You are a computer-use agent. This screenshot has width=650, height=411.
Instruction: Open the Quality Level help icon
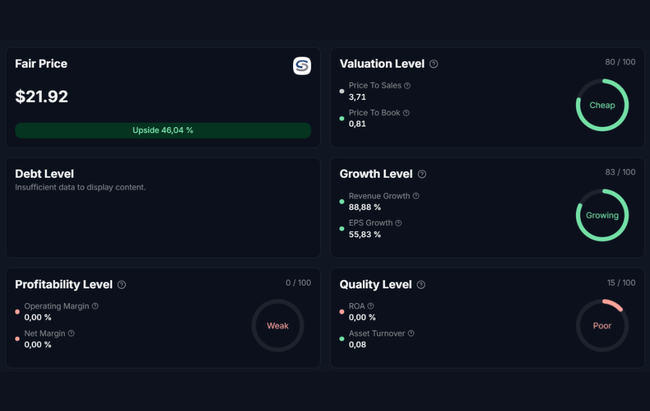(421, 285)
